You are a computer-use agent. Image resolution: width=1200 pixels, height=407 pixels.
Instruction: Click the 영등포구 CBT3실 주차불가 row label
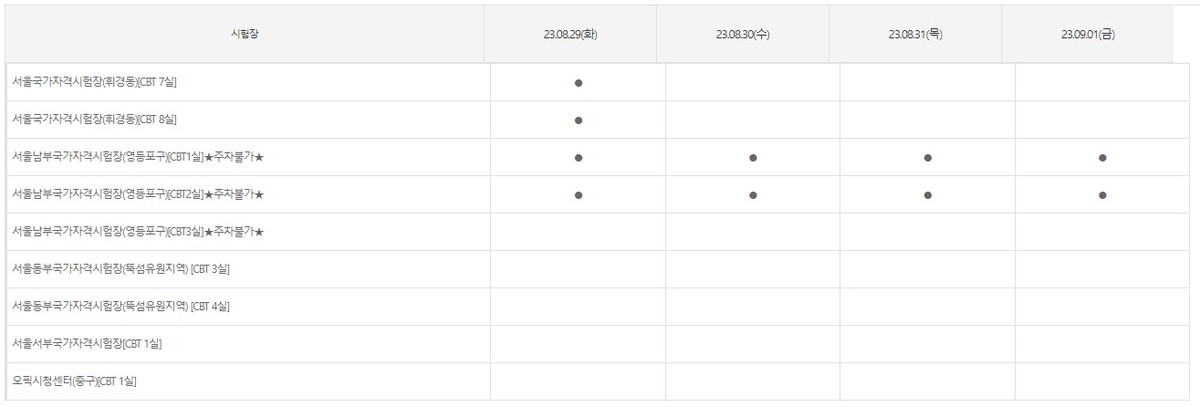click(x=137, y=232)
